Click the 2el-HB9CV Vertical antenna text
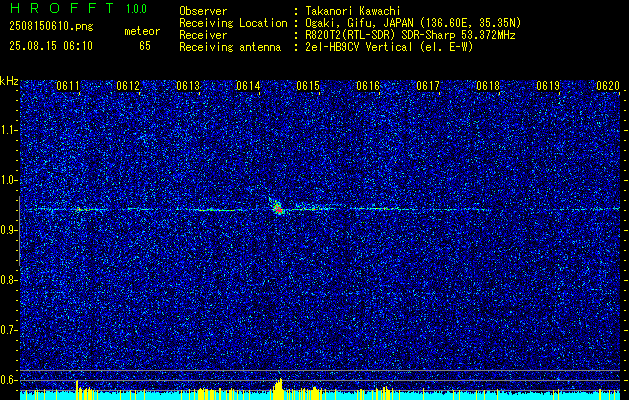Viewport: 629px width, 400px height. tap(389, 47)
